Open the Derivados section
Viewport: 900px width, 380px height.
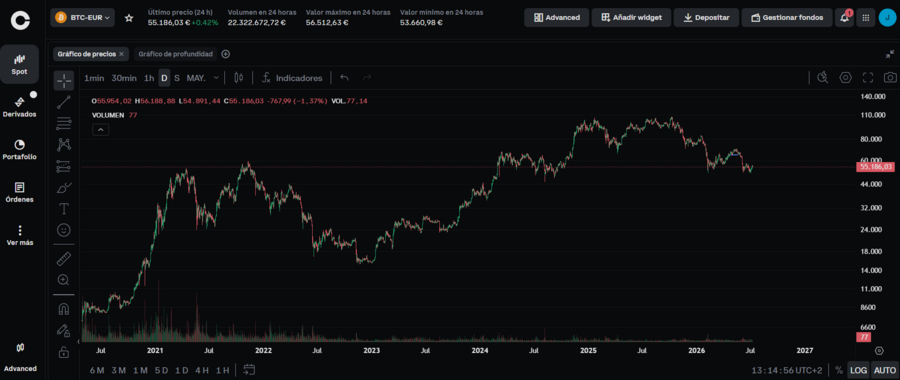pyautogui.click(x=20, y=107)
